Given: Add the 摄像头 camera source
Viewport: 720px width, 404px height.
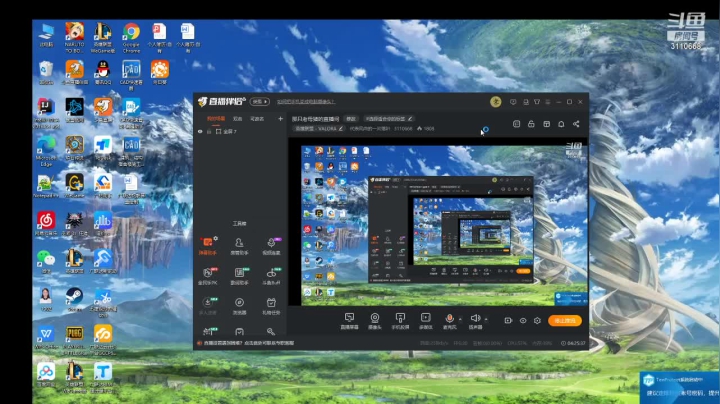Looking at the screenshot, I should (375, 321).
